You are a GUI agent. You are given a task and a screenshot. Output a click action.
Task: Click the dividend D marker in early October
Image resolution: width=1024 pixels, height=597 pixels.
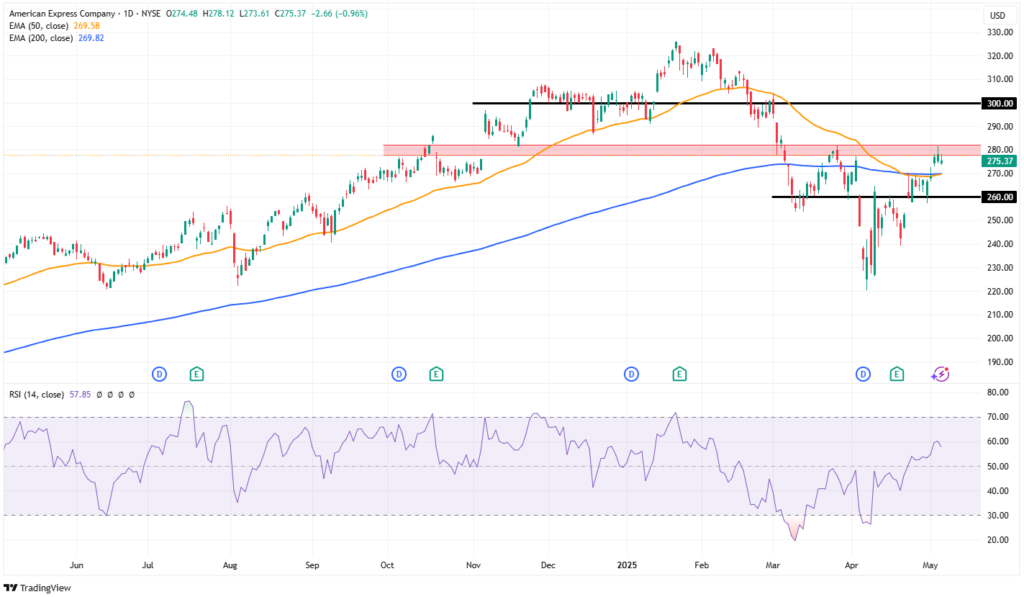coord(399,374)
